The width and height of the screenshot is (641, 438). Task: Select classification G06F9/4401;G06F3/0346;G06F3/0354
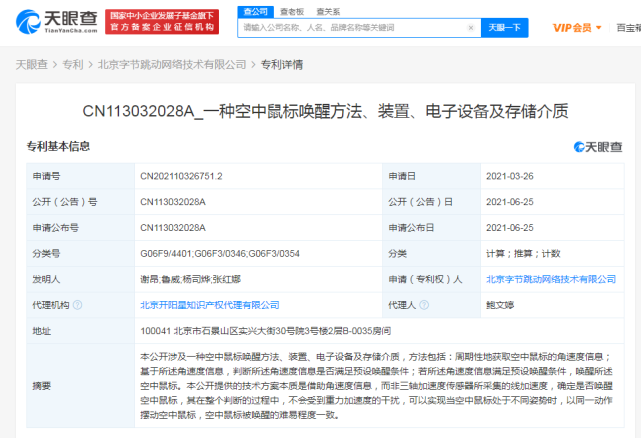click(220, 254)
